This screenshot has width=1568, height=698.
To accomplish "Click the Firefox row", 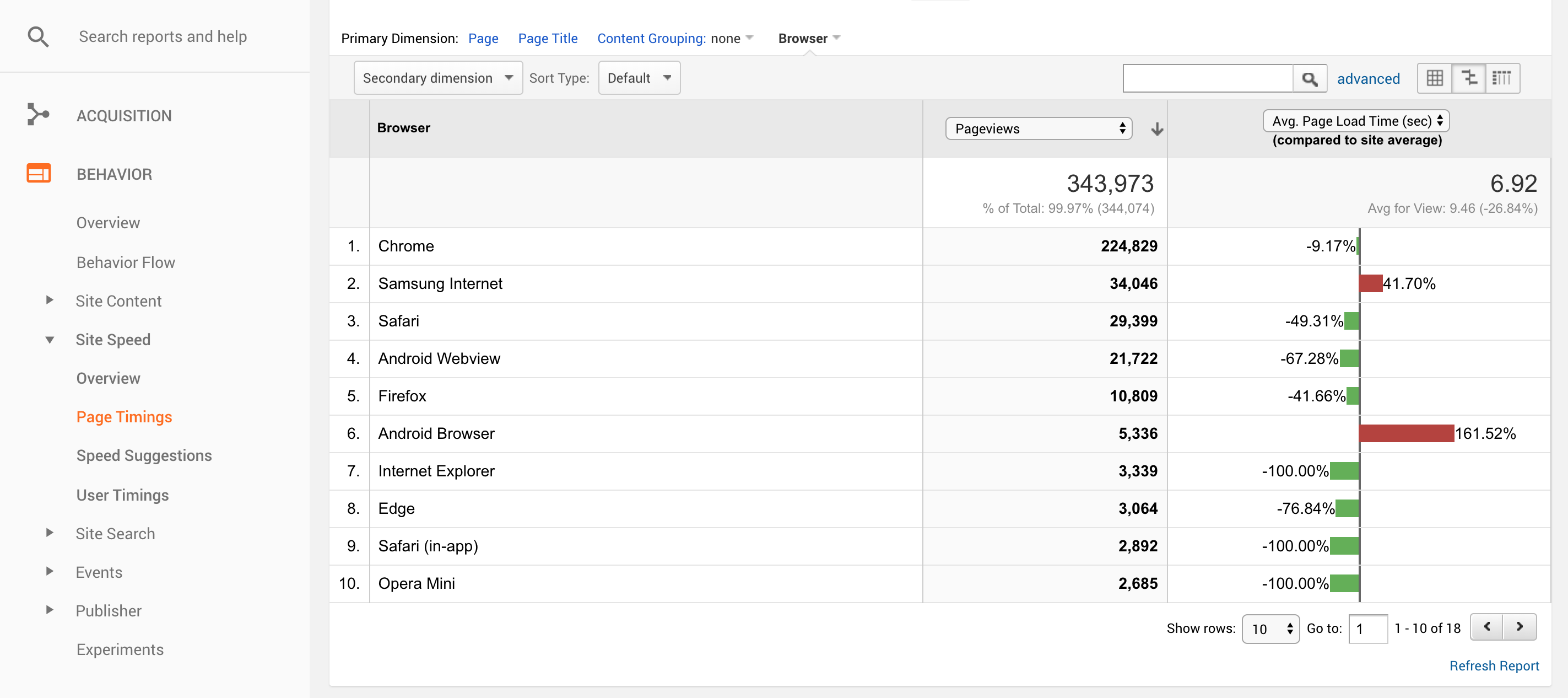I will [x=940, y=396].
